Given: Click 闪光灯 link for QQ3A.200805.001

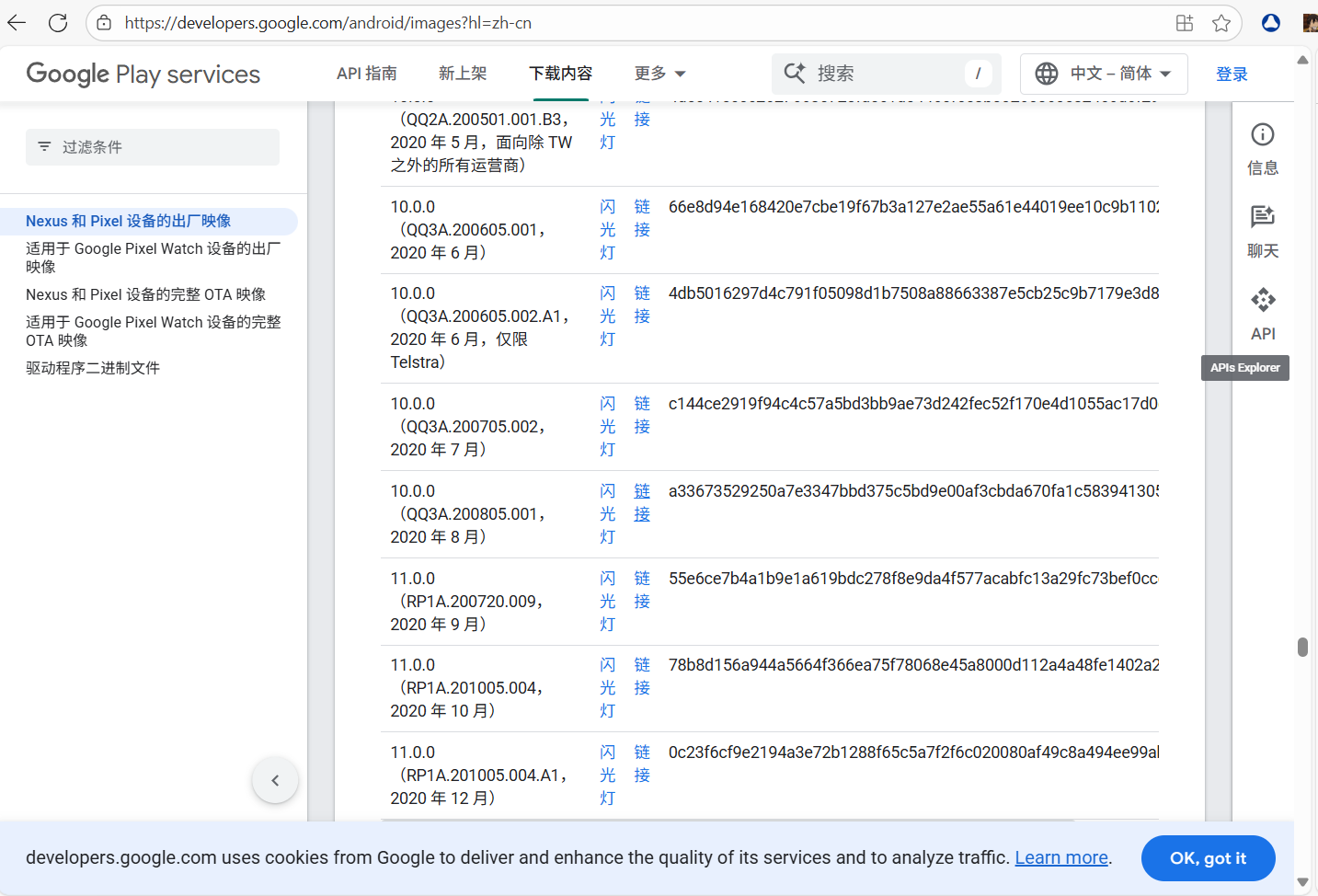Looking at the screenshot, I should 607,514.
